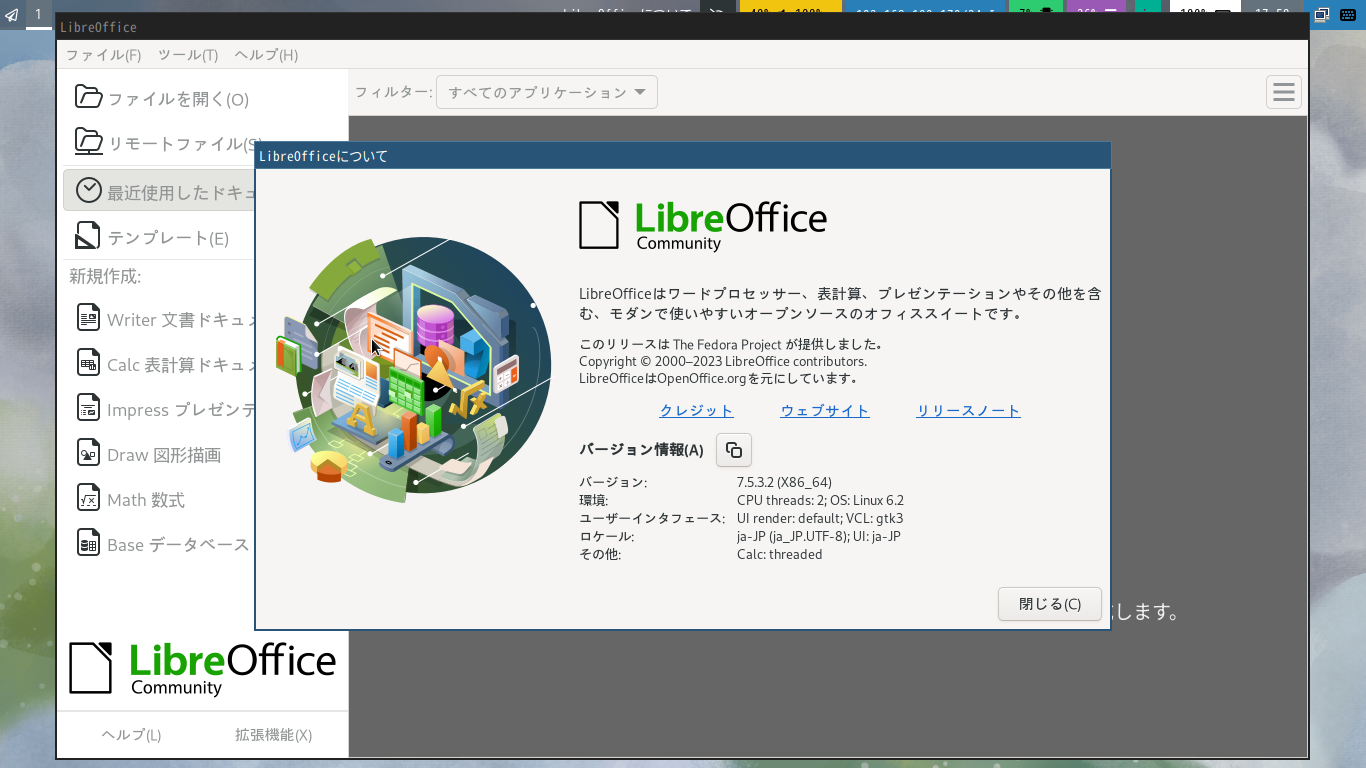Copy version information with the copy icon

[x=734, y=450]
